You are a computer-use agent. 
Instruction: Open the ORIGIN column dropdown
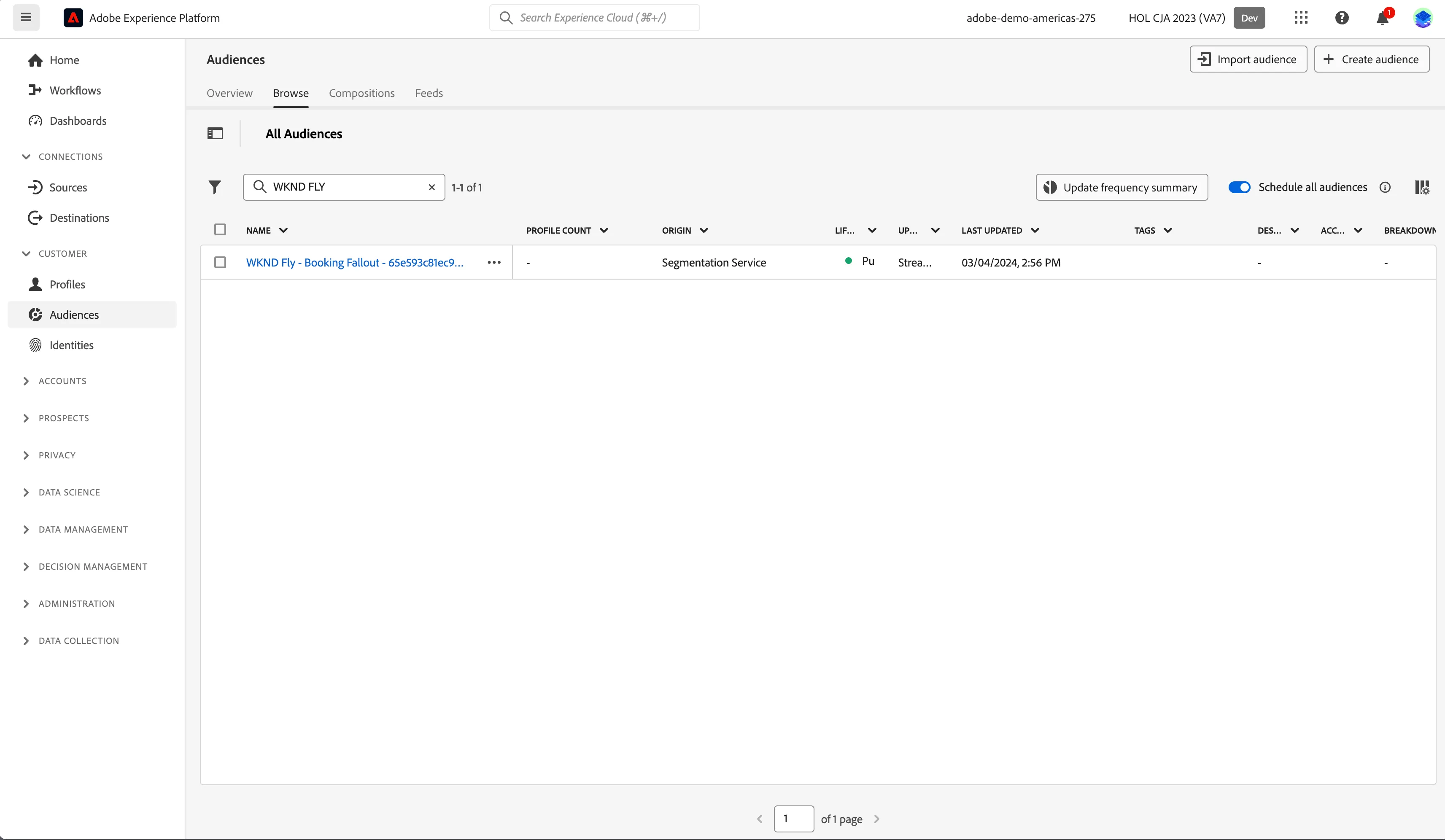coord(704,230)
